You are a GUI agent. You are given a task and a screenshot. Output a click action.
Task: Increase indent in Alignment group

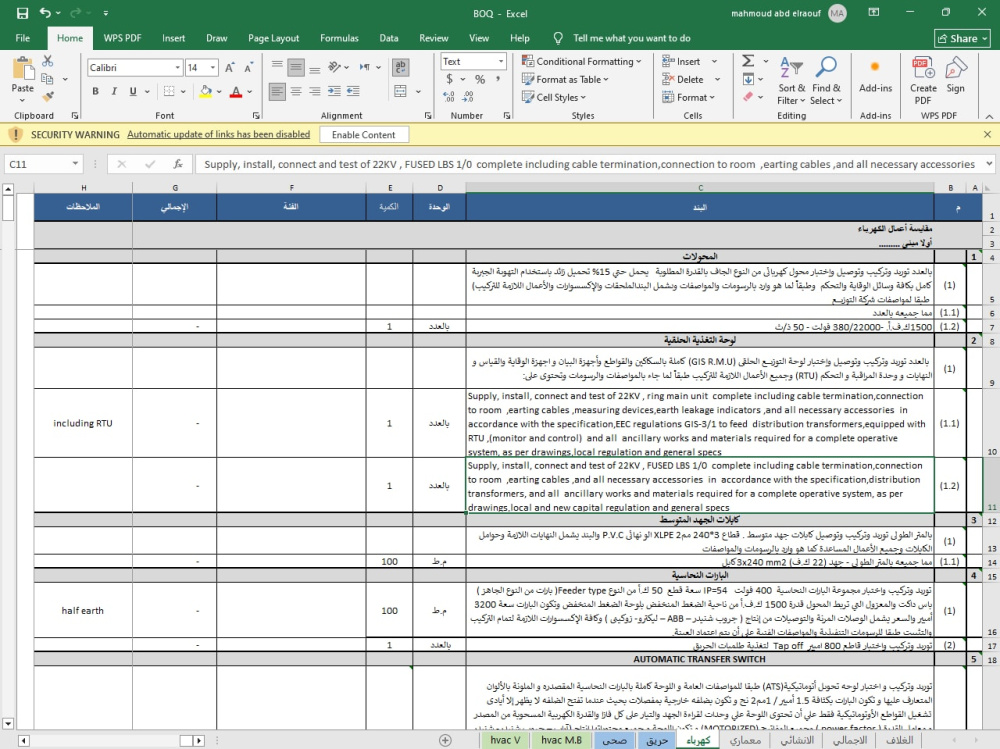334,91
